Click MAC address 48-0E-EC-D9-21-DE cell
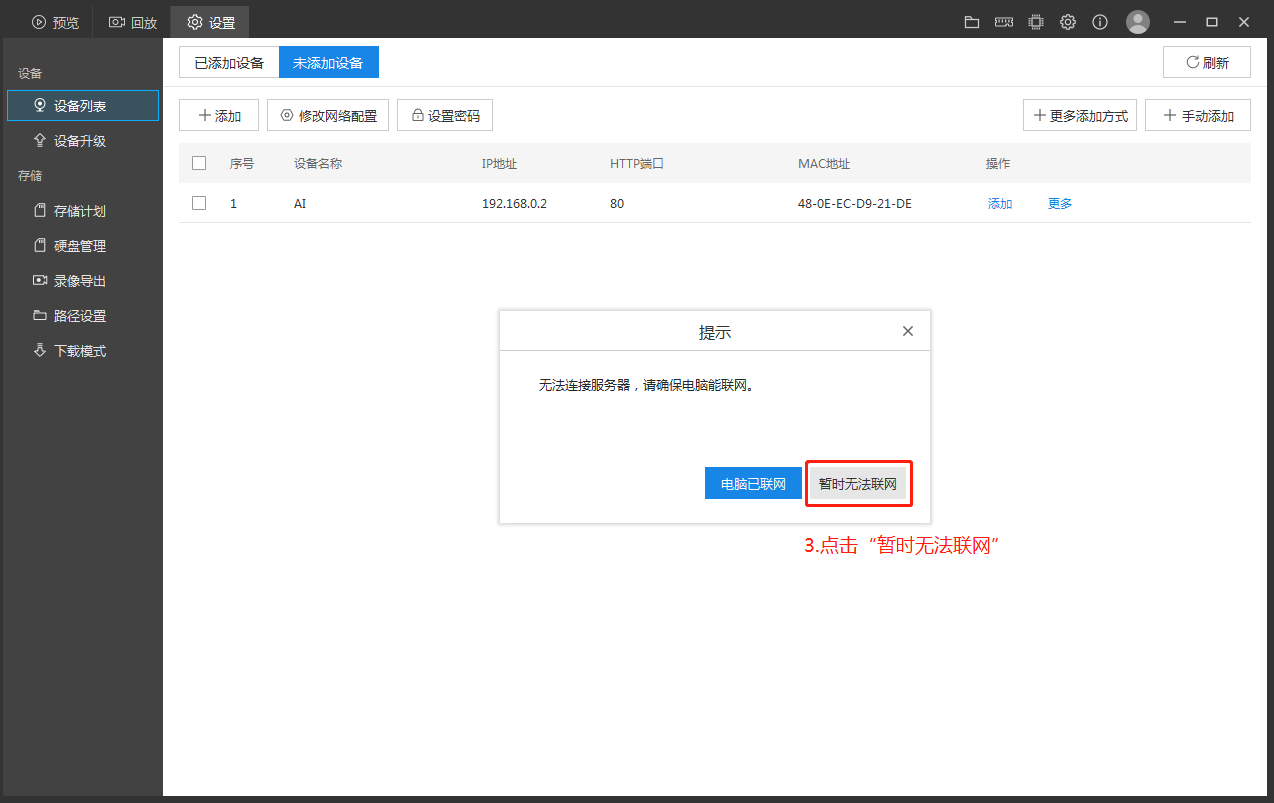Screen dimensions: 1274x803 tap(855, 204)
